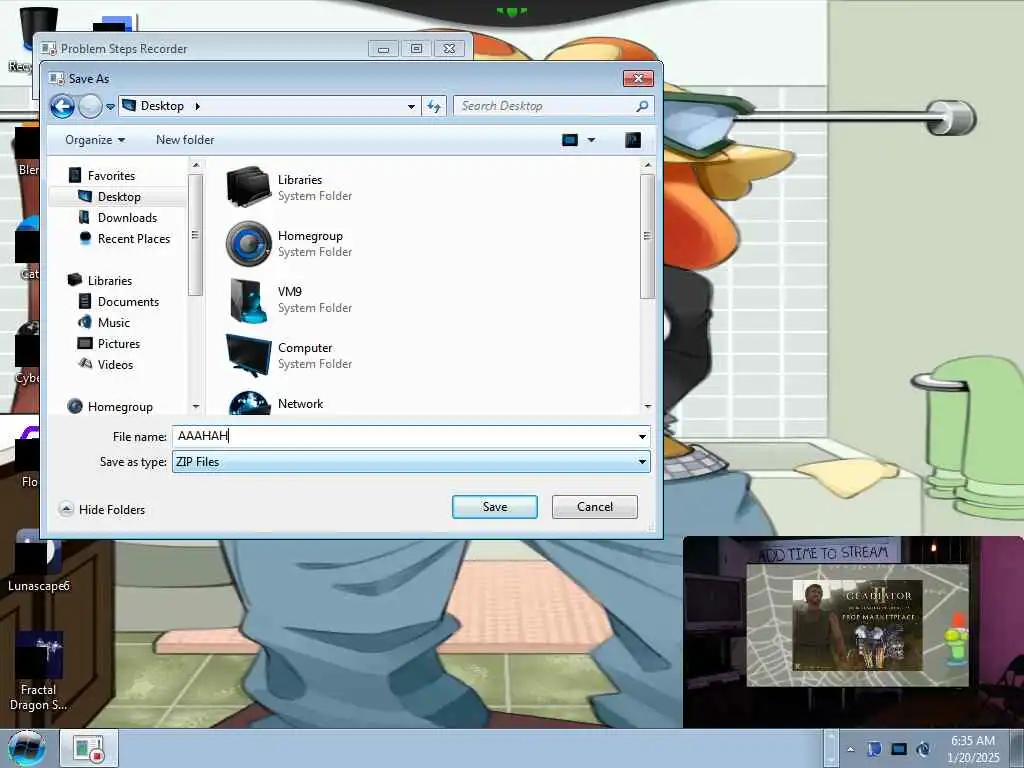Select Favorites in the navigation pane
Viewport: 1024px width, 768px height.
coord(111,176)
